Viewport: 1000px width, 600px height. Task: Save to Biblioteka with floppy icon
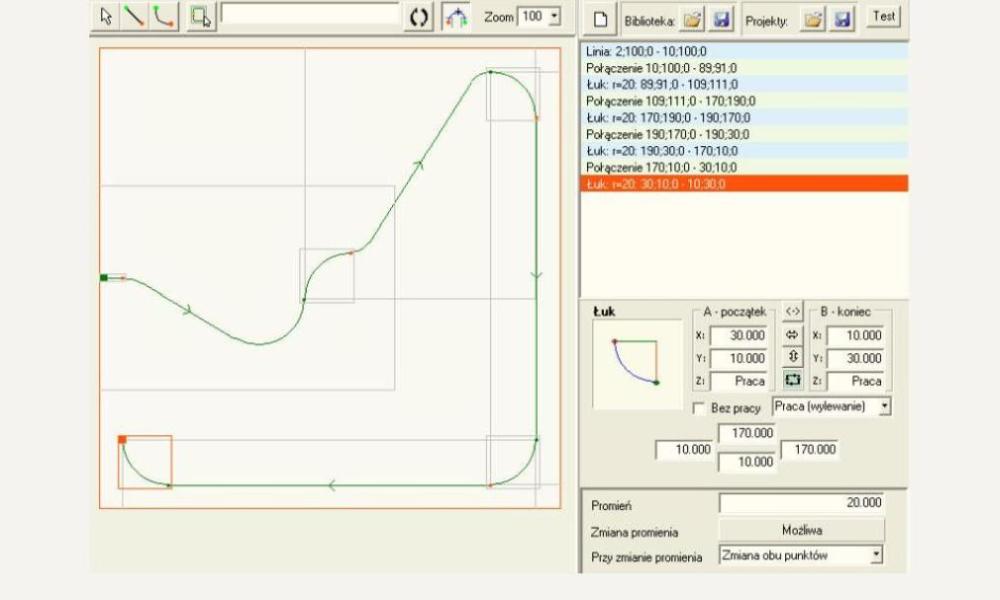pos(721,20)
